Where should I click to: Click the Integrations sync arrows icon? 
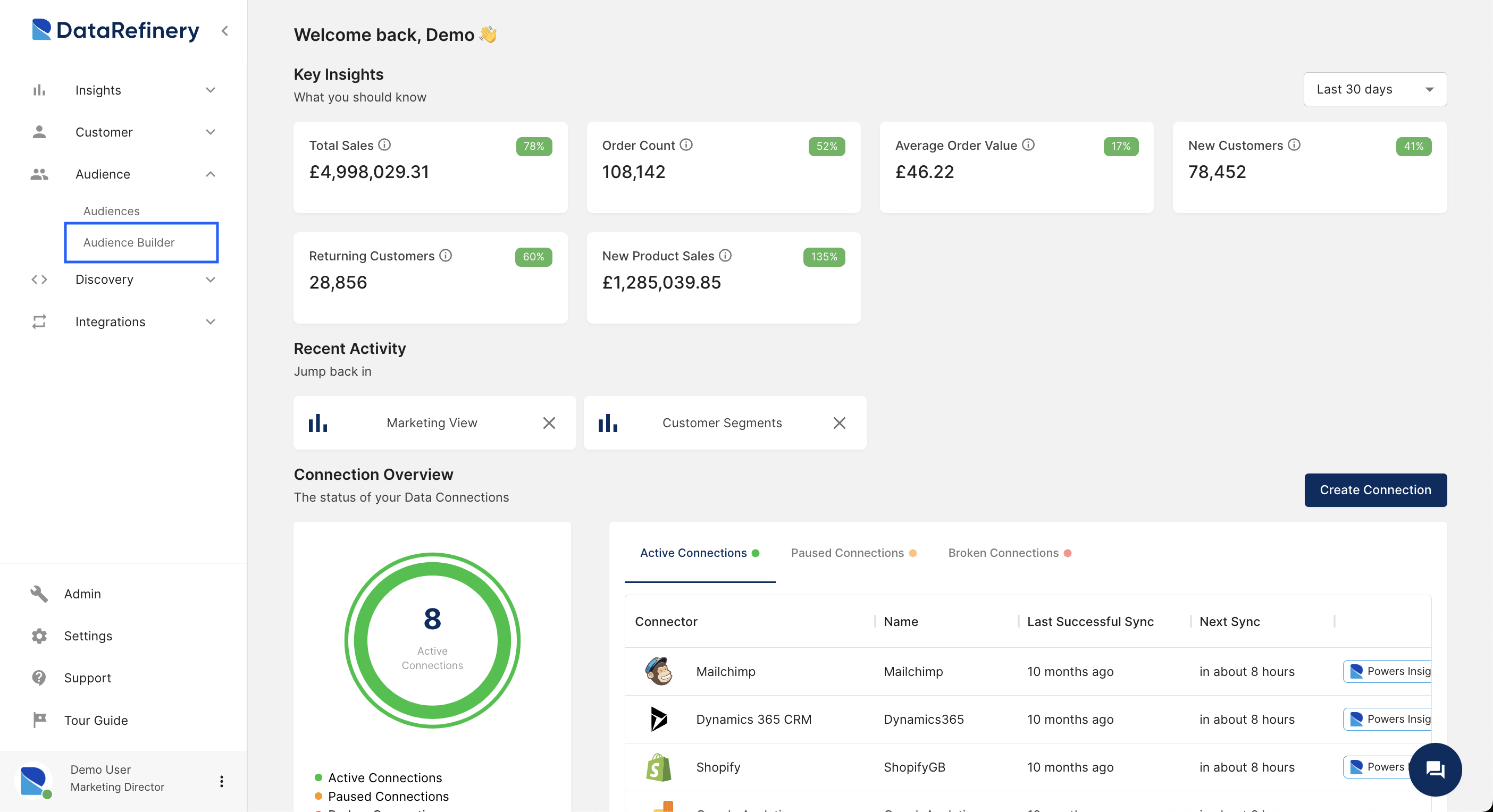(39, 322)
